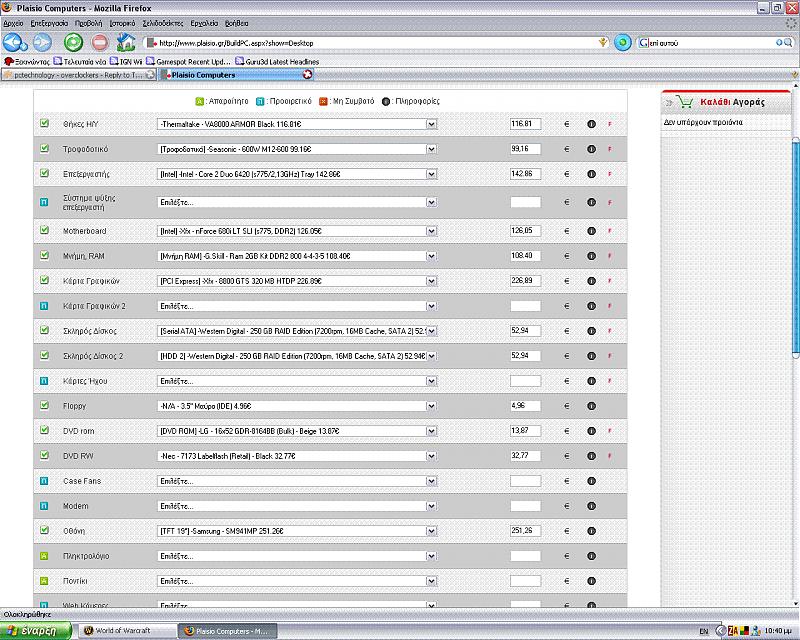The width and height of the screenshot is (800, 640).
Task: Toggle the DVD RW green checkbox
Action: click(x=44, y=455)
